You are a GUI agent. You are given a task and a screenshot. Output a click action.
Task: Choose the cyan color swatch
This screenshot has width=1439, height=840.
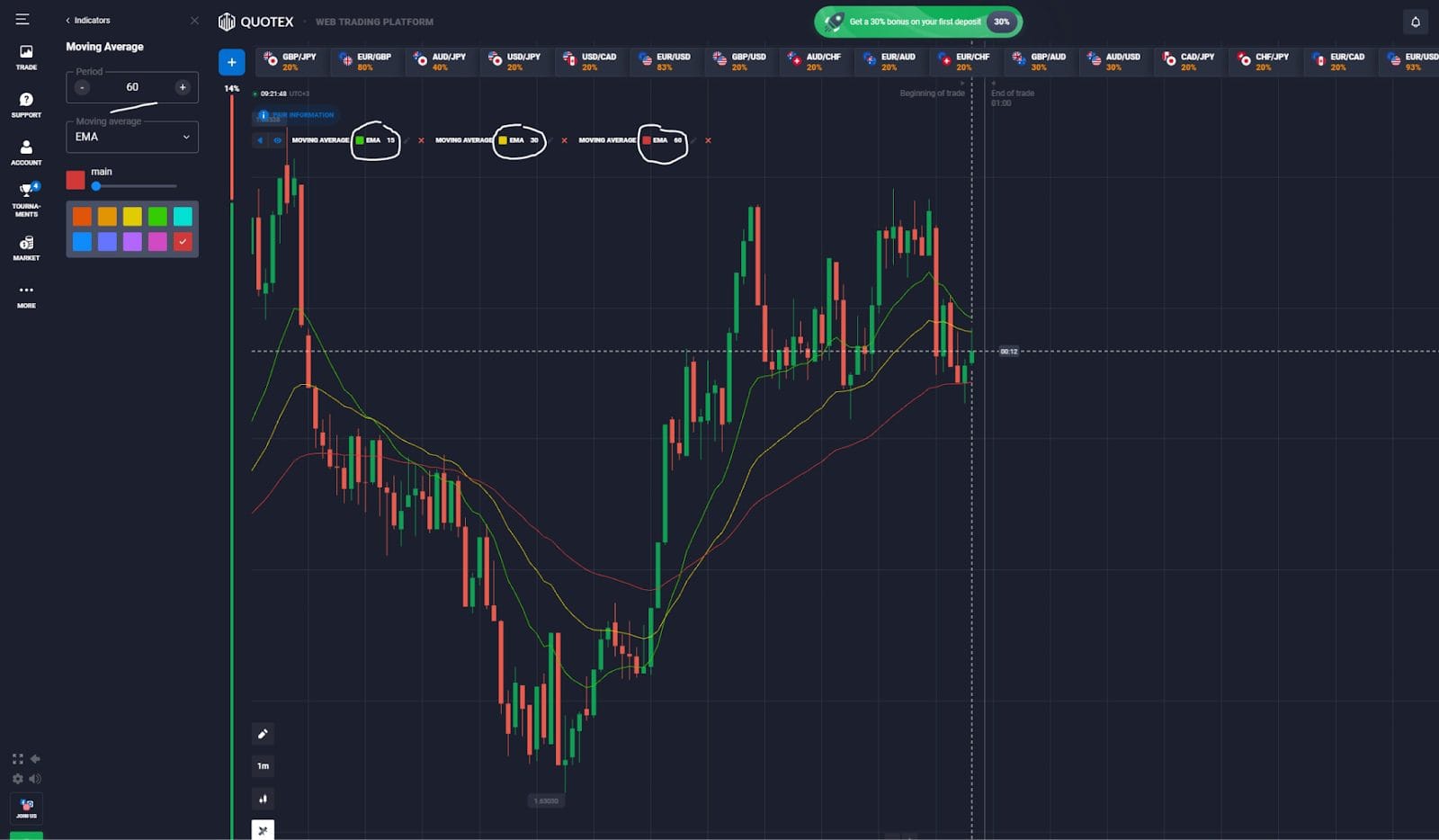coord(183,216)
